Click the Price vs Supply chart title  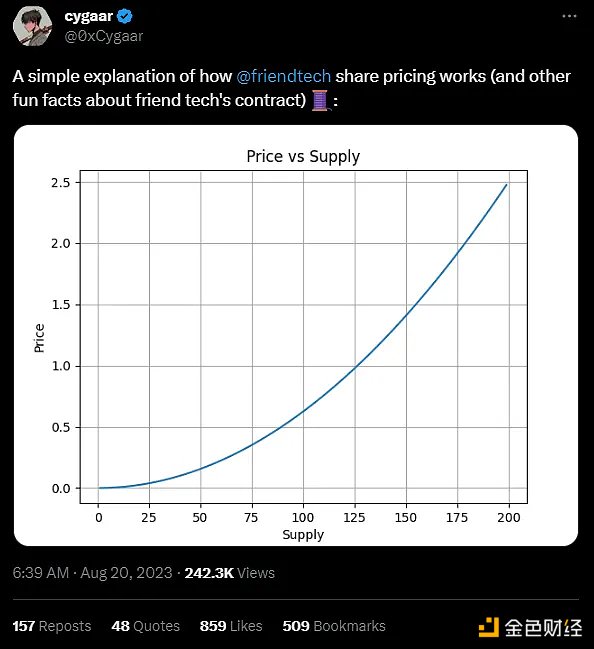(x=303, y=156)
